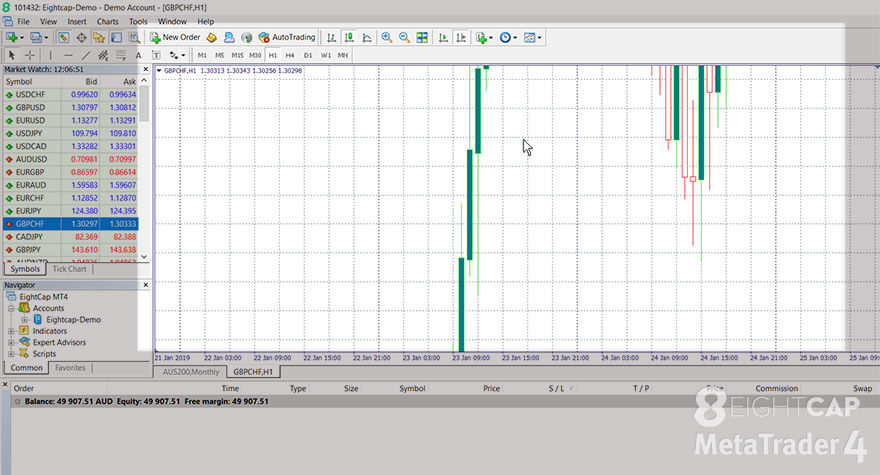Open the community user icon beside MetaEditor
Screen dimensions: 880x475
tap(229, 38)
